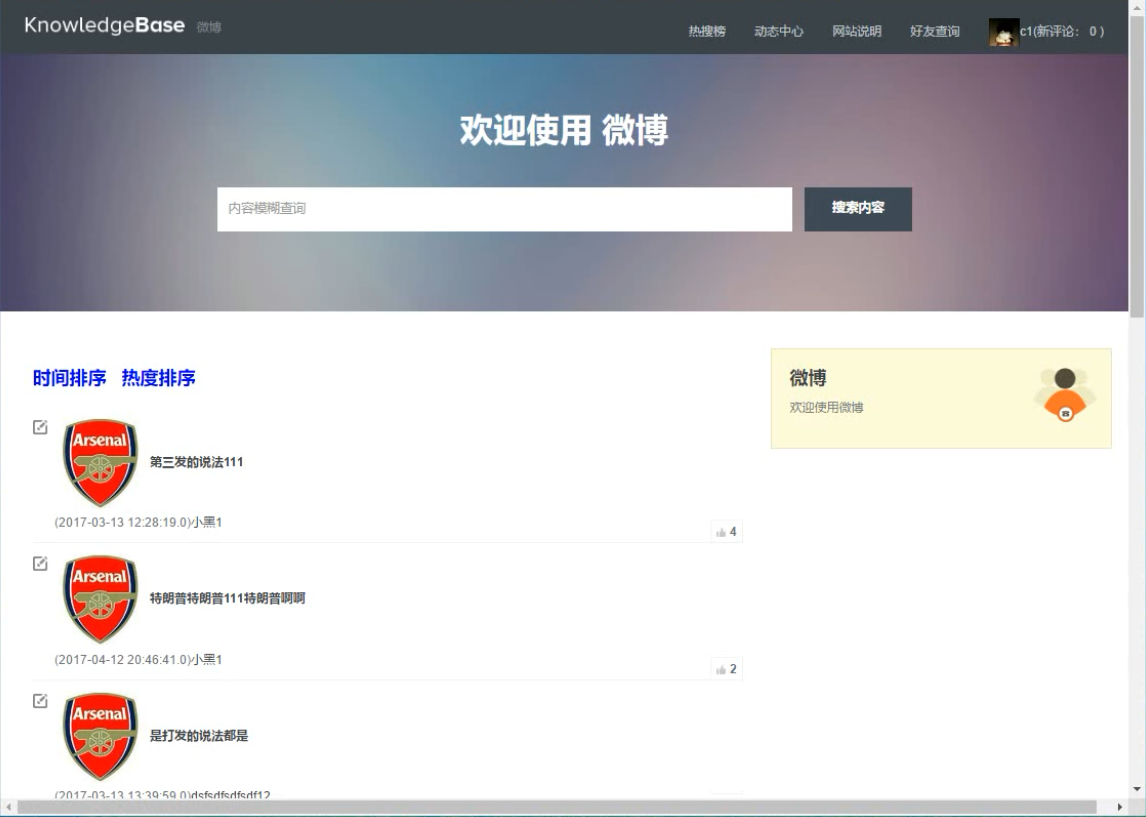Click the horizontal scrollbar thumb
1146x817 pixels.
(x=557, y=807)
